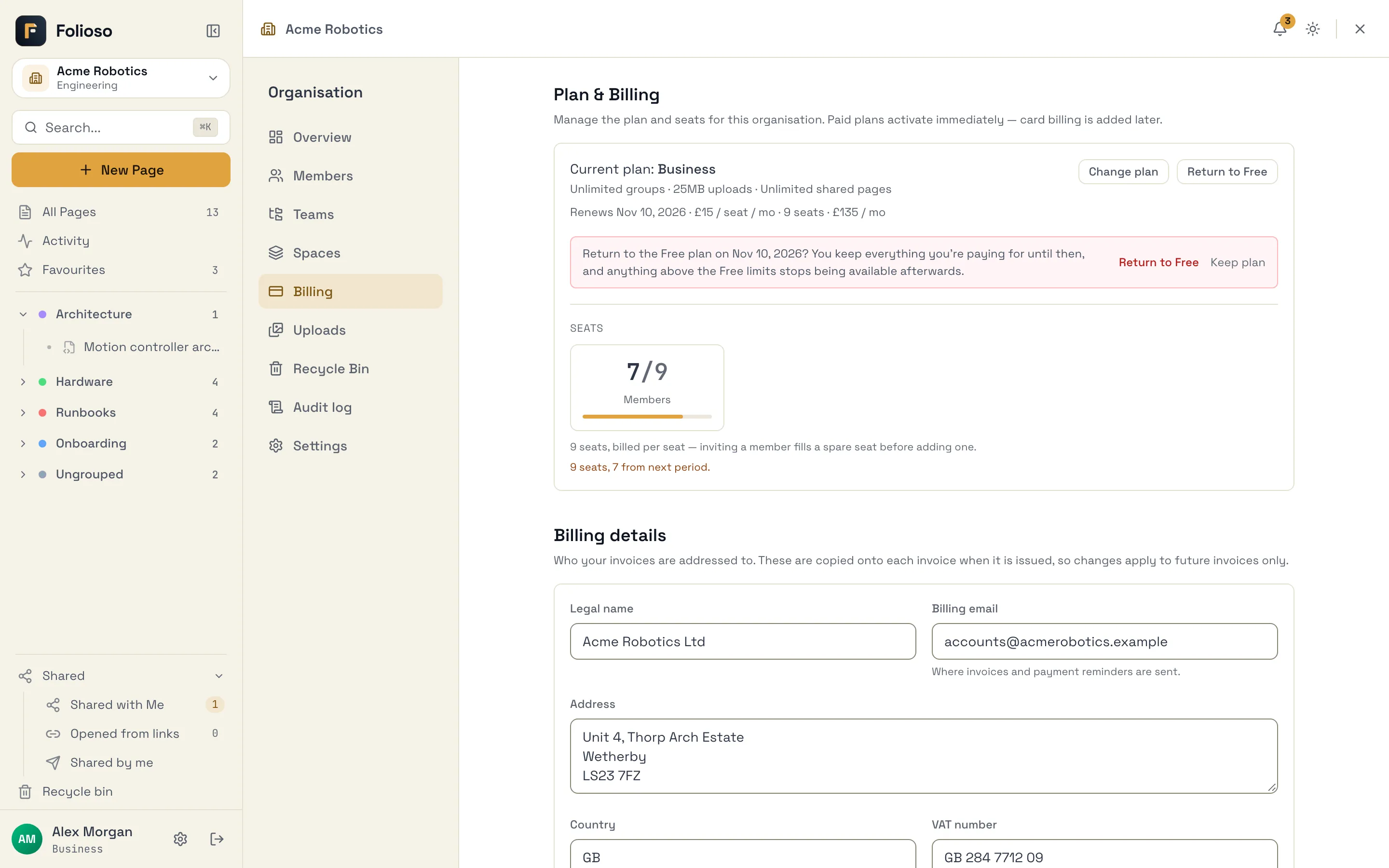Click the New Page button
Viewport: 1389px width, 868px height.
click(121, 170)
